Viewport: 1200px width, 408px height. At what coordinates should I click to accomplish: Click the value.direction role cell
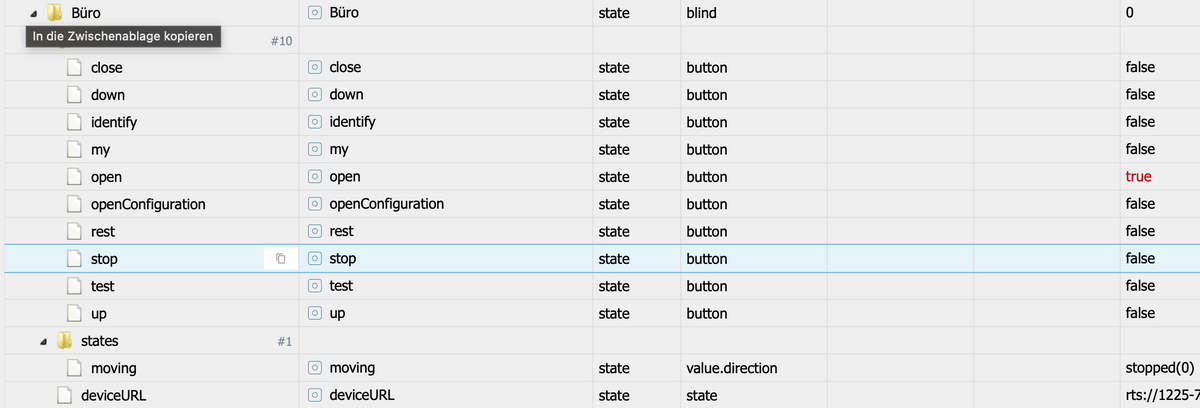pyautogui.click(x=731, y=368)
